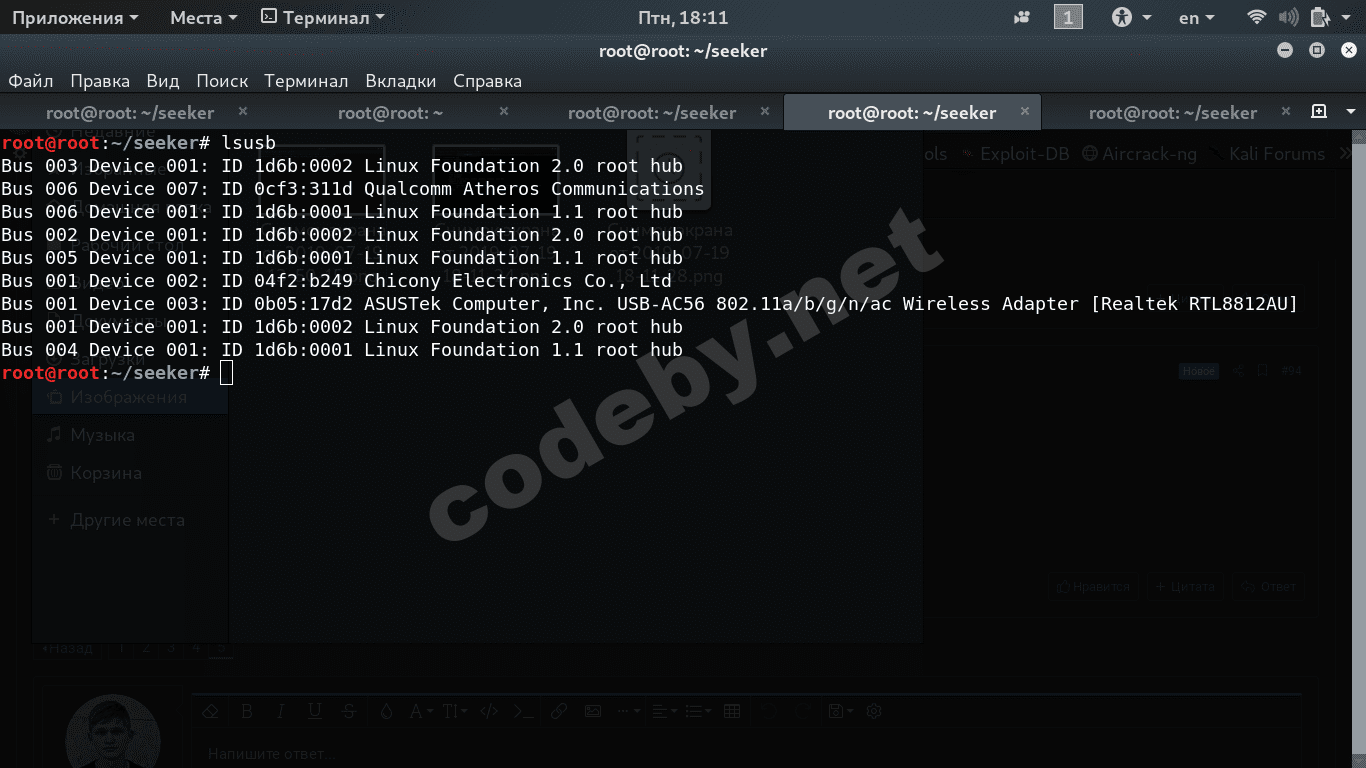Click the Нравится button in the background forum
Screen dimensions: 1366x768
click(x=1094, y=587)
